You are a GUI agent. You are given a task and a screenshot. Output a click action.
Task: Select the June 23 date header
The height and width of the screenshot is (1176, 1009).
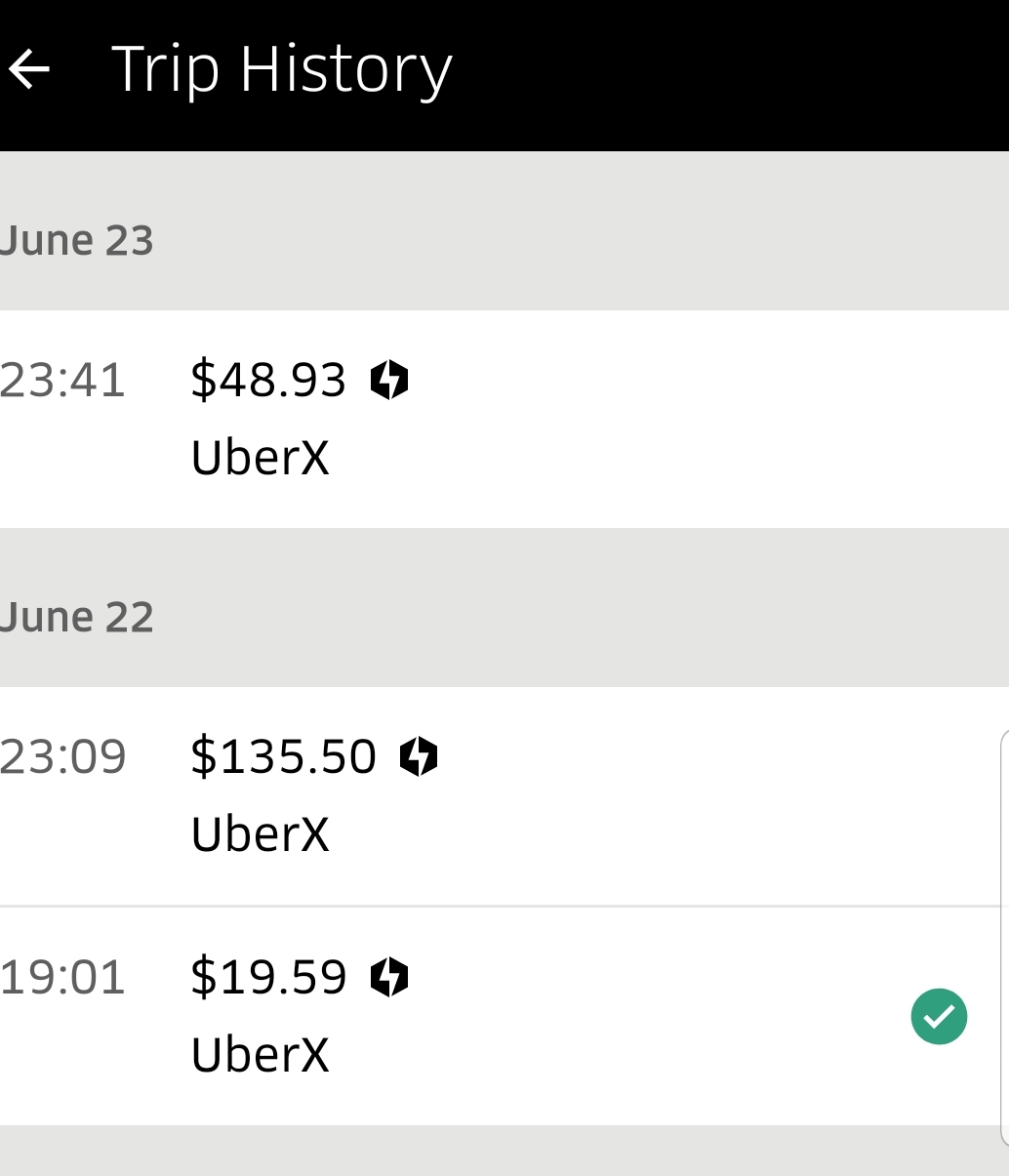click(x=77, y=240)
